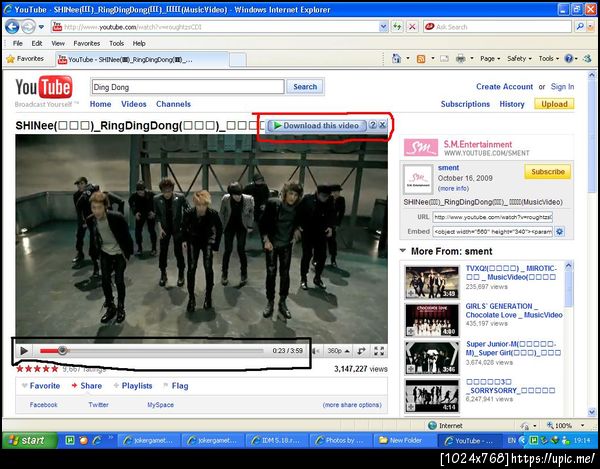Click the Playlists option
Viewport: 600px width, 469px height.
click(x=133, y=386)
